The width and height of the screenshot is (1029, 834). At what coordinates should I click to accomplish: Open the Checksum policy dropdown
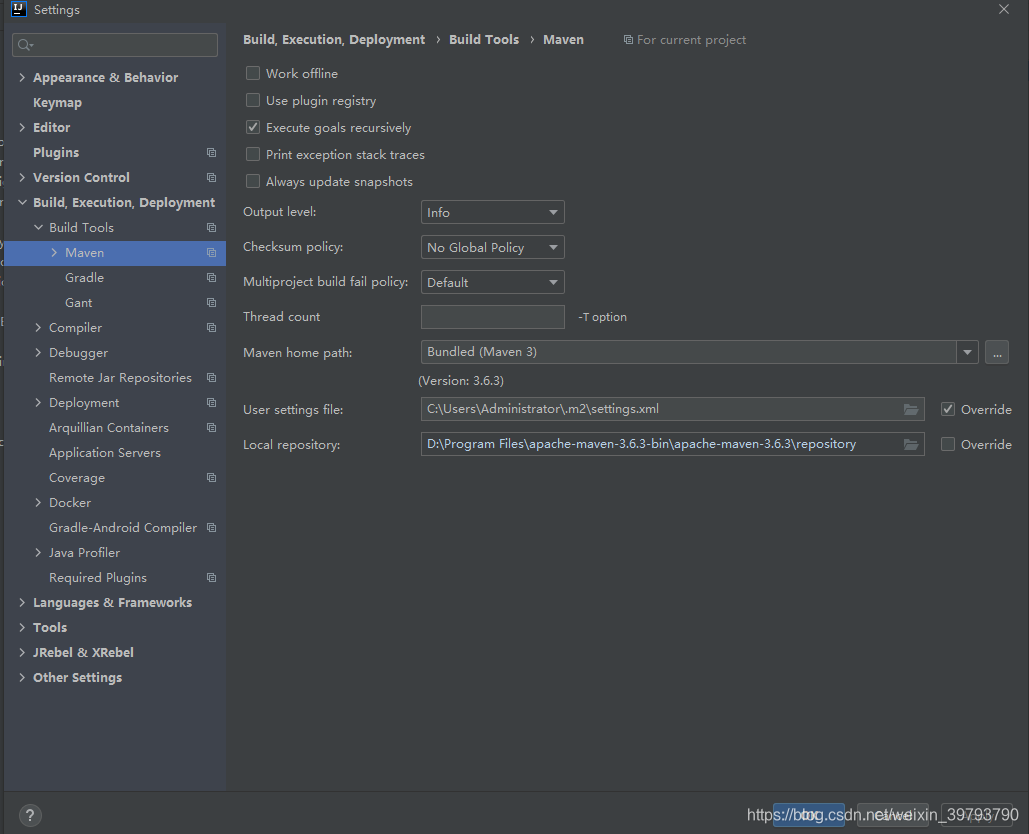tap(492, 247)
